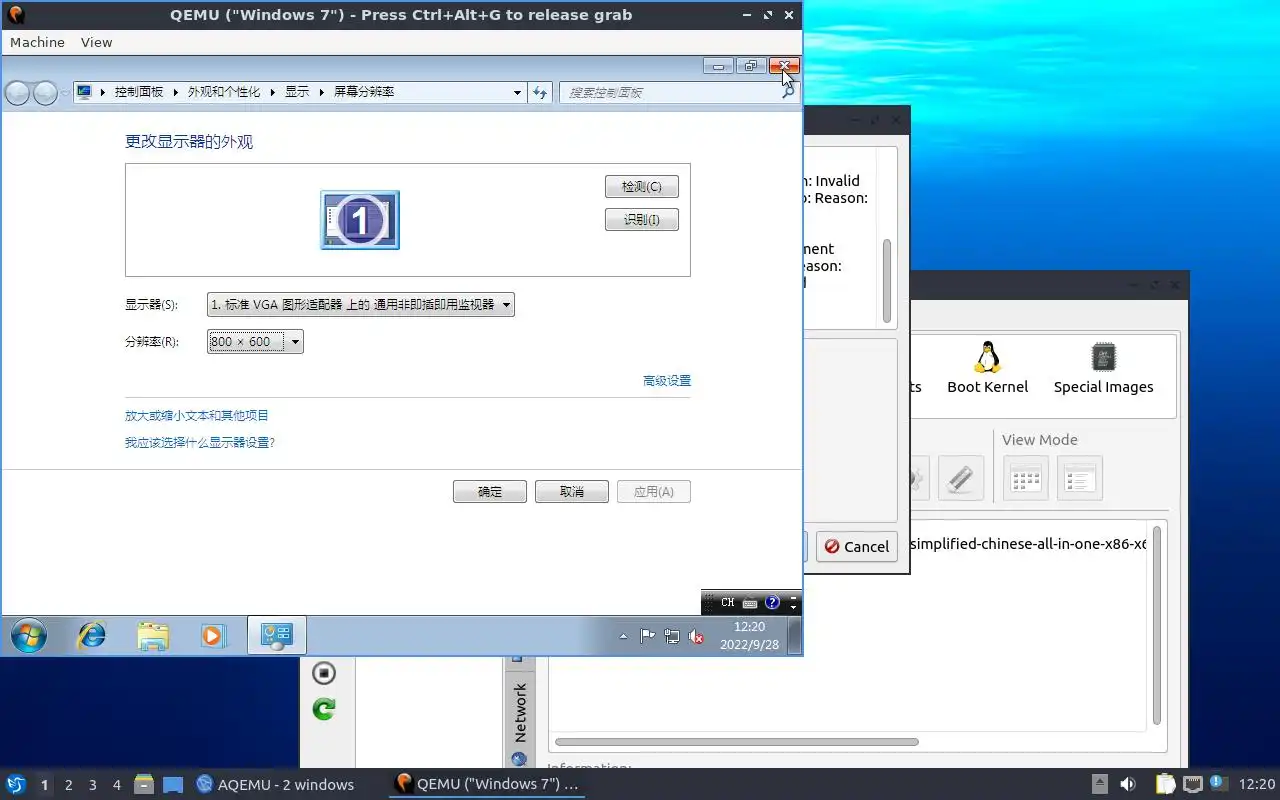Switch AQEMU View Mode to detailed list
The image size is (1280, 800).
tap(1080, 478)
